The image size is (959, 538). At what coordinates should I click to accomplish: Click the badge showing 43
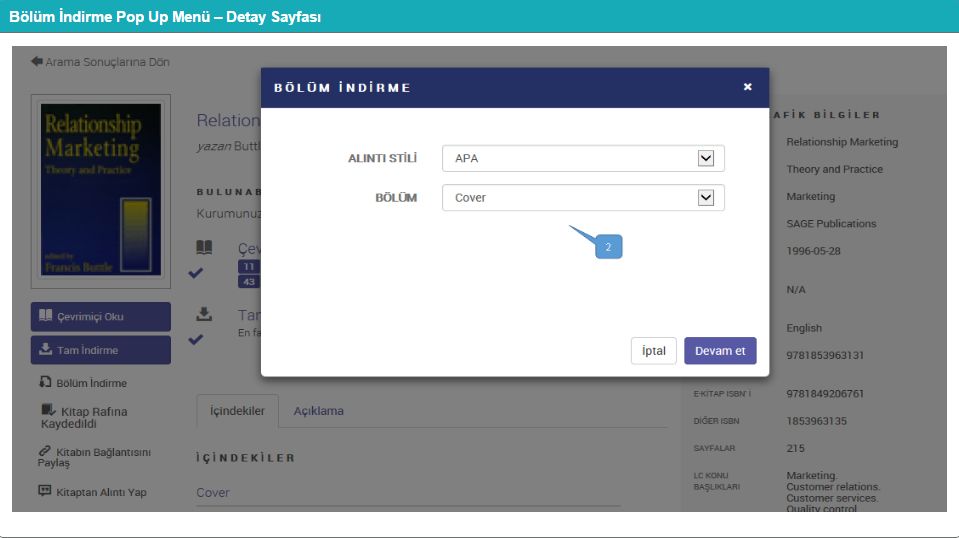(x=249, y=282)
